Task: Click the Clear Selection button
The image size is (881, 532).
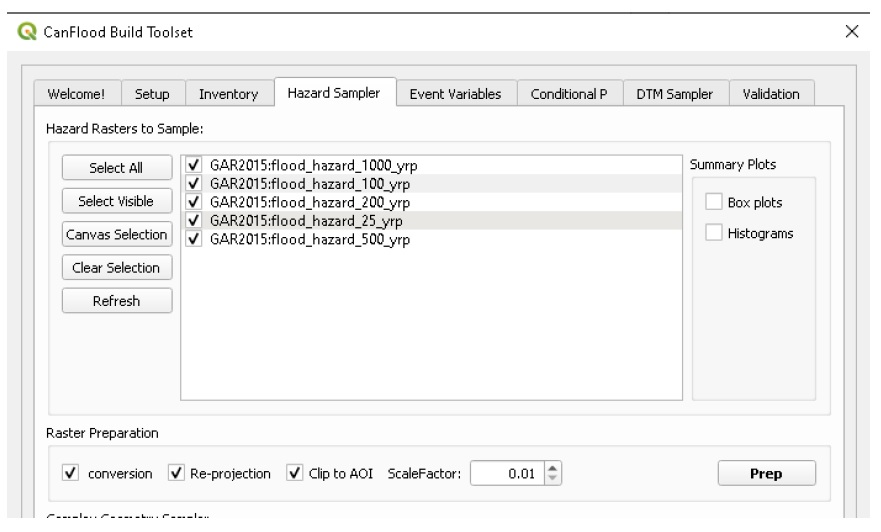Action: (x=117, y=267)
